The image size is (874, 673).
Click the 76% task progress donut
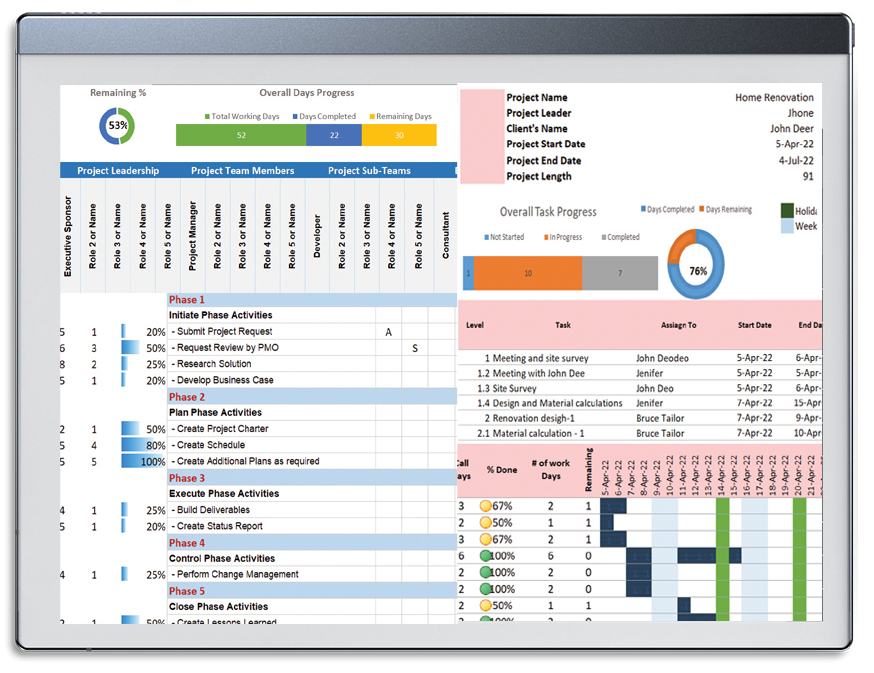(x=696, y=265)
